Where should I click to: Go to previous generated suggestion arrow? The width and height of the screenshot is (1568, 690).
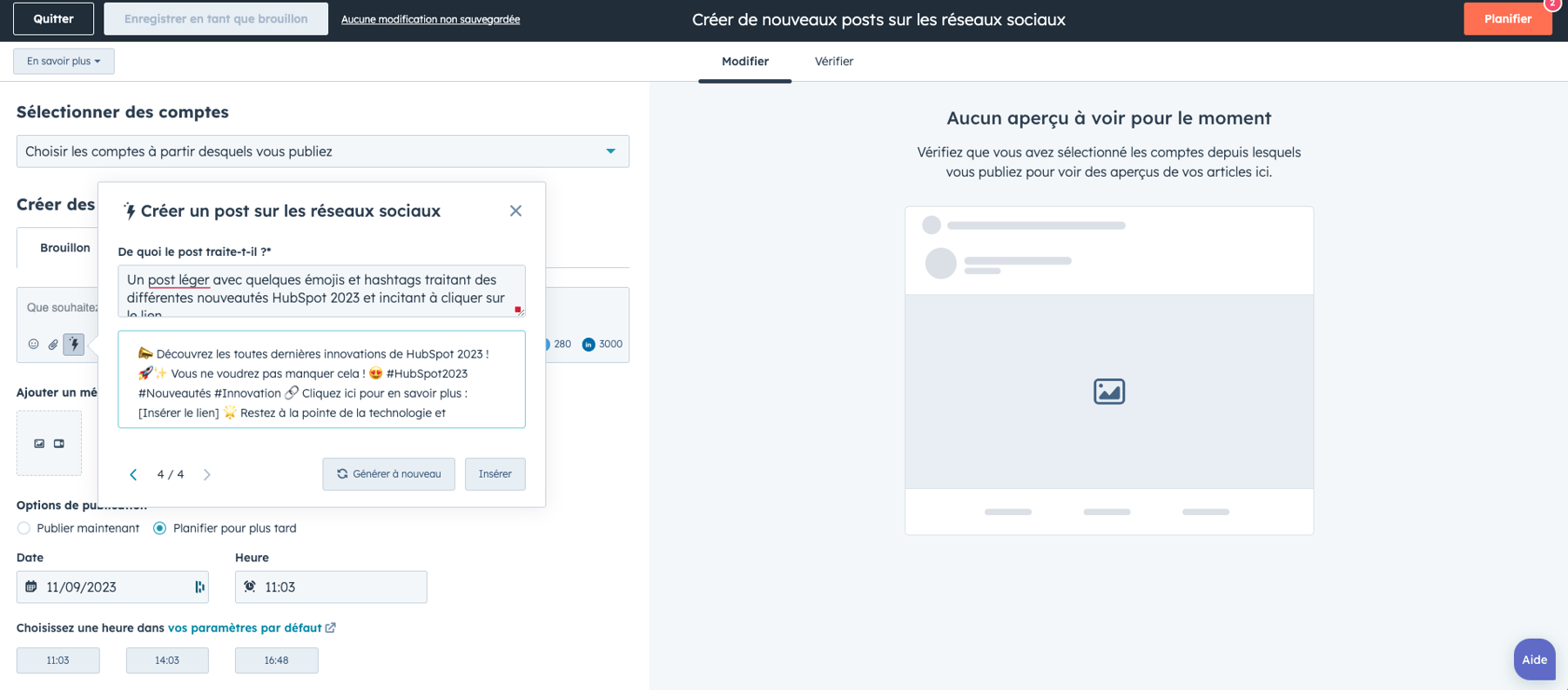[133, 474]
